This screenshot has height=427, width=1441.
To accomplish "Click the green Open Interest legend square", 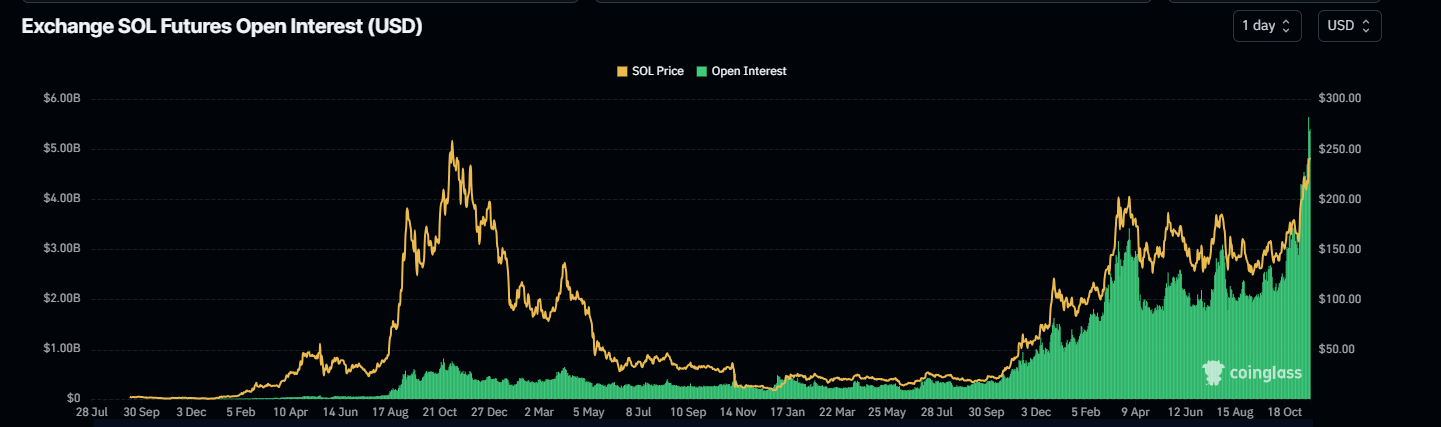I will point(702,71).
